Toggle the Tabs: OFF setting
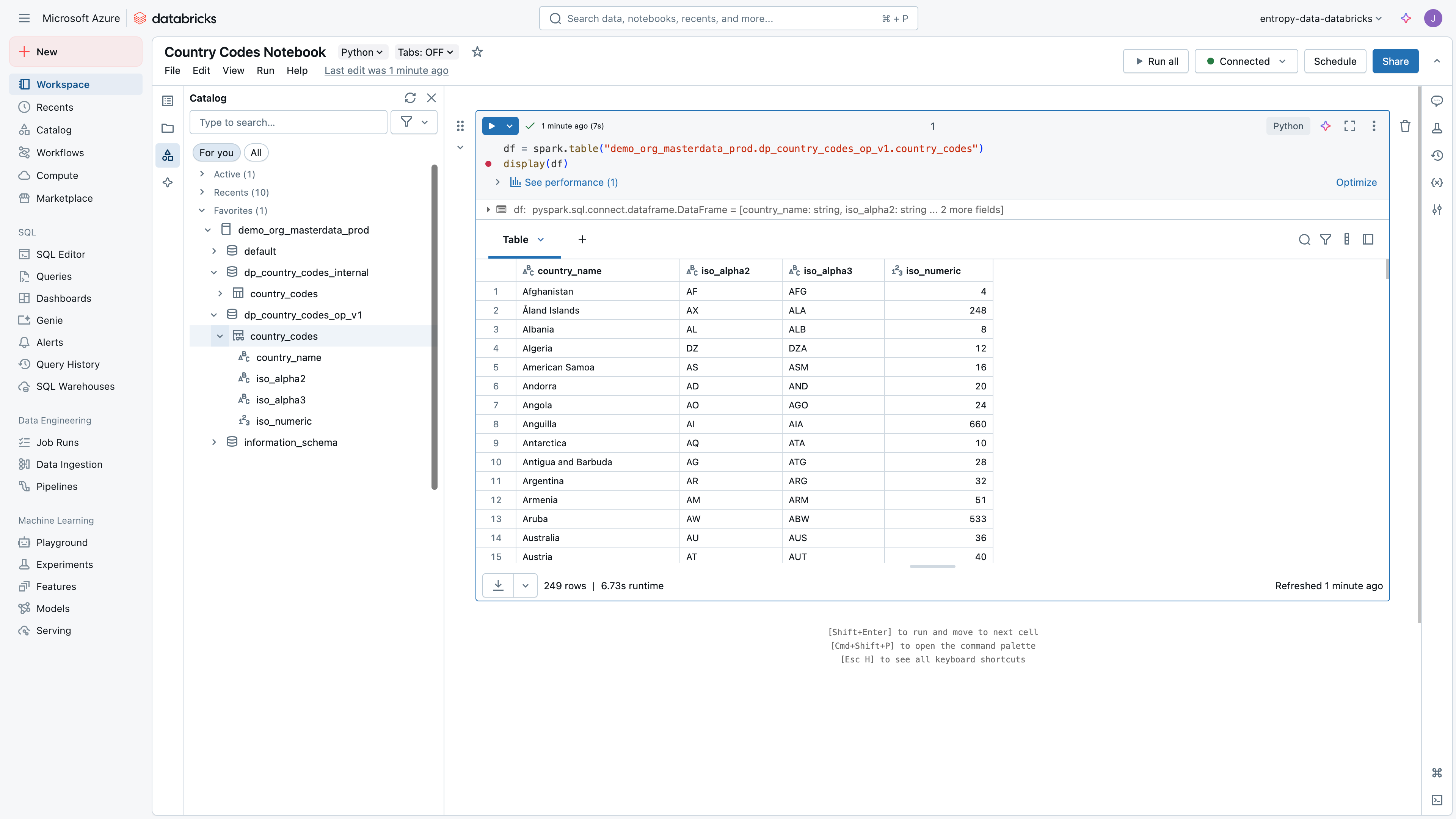 pos(425,52)
